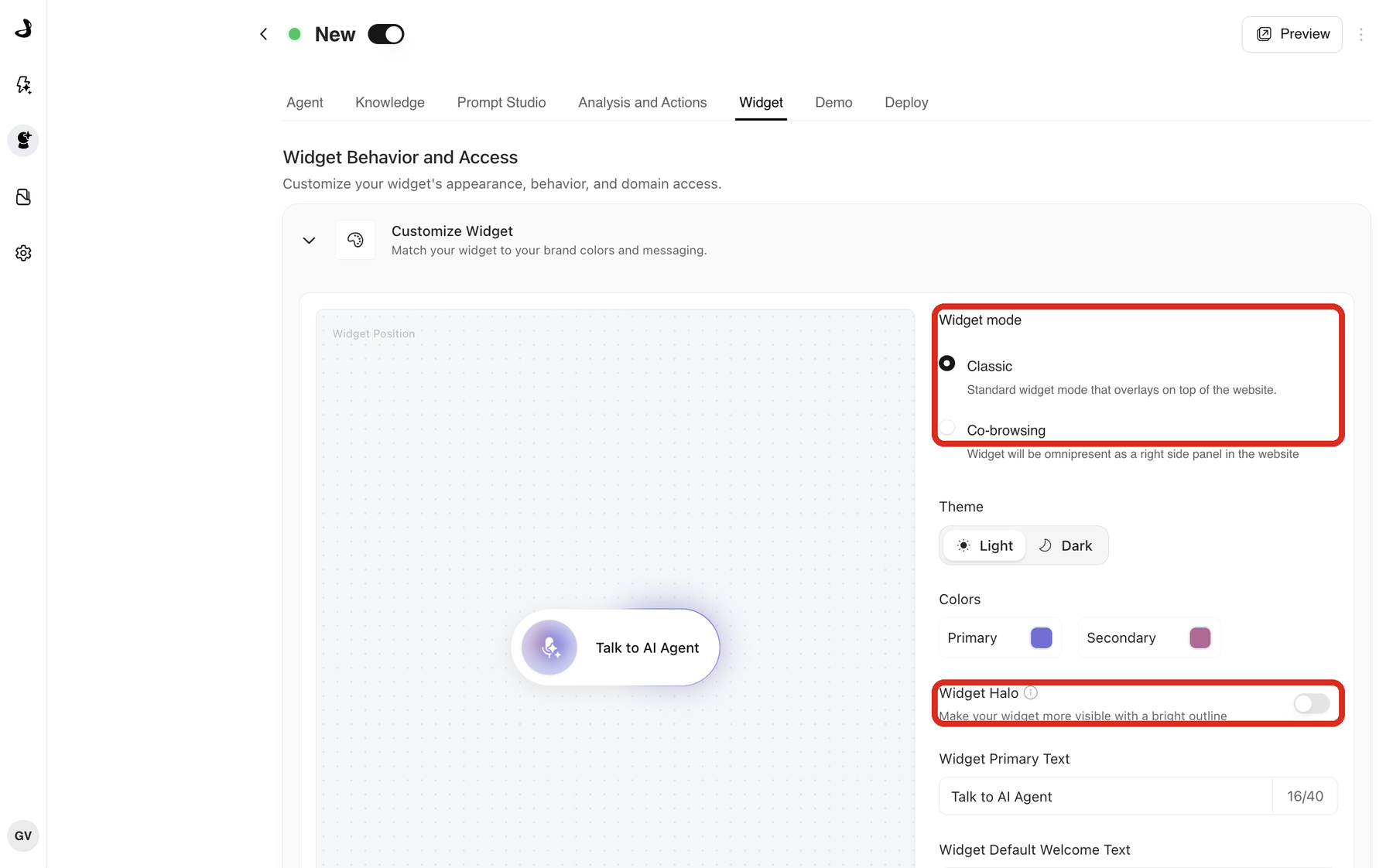This screenshot has height=868, width=1393.
Task: Click the Talk to AI Agent widget button
Action: click(x=615, y=648)
